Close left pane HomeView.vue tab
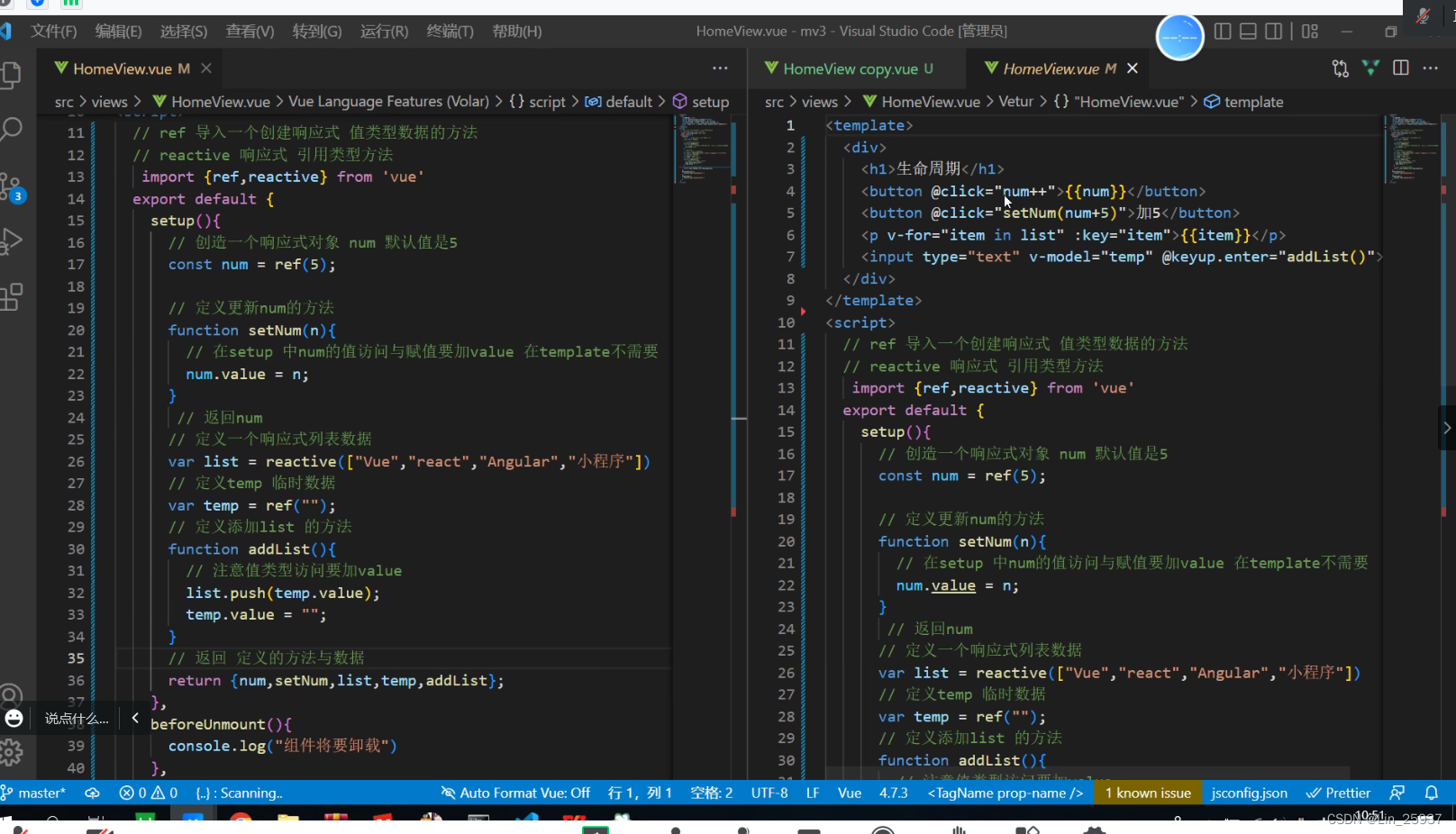 point(206,68)
